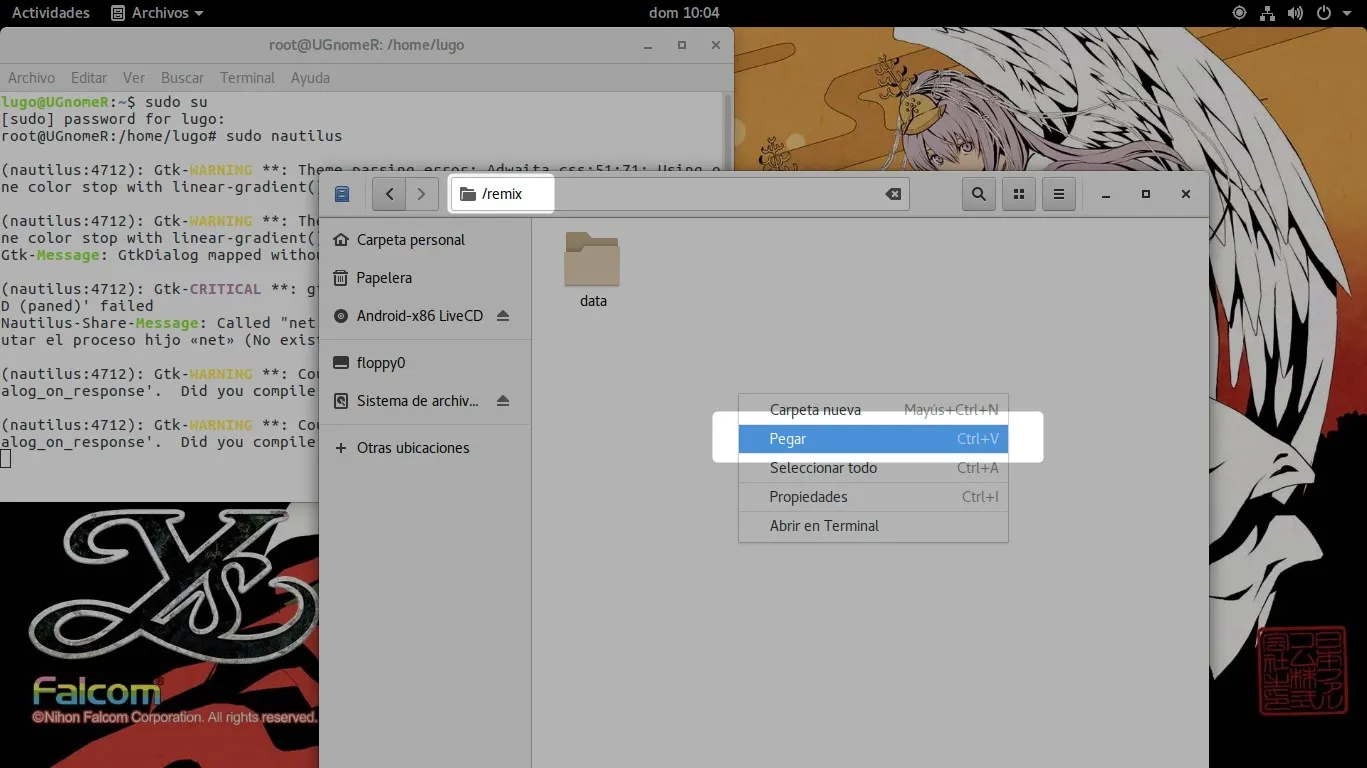Select Abrir en Terminal from context menu
The height and width of the screenshot is (768, 1367).
823,525
